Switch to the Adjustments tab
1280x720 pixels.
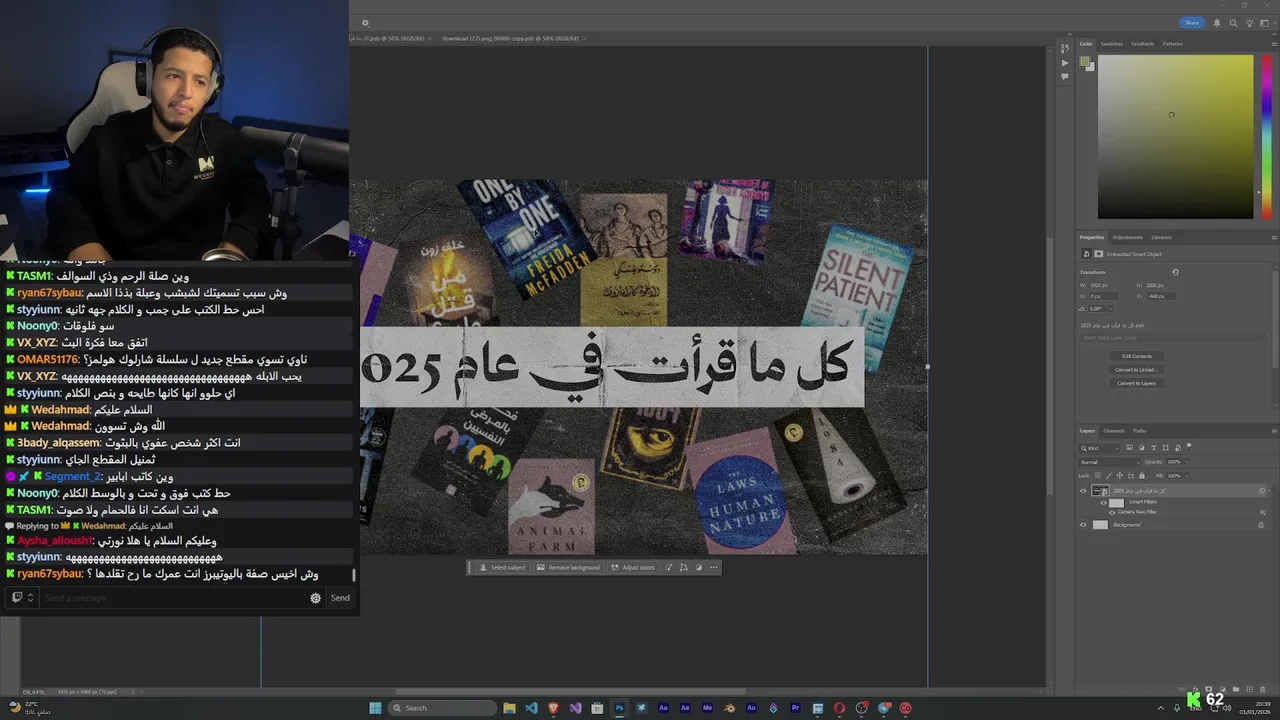point(1128,238)
